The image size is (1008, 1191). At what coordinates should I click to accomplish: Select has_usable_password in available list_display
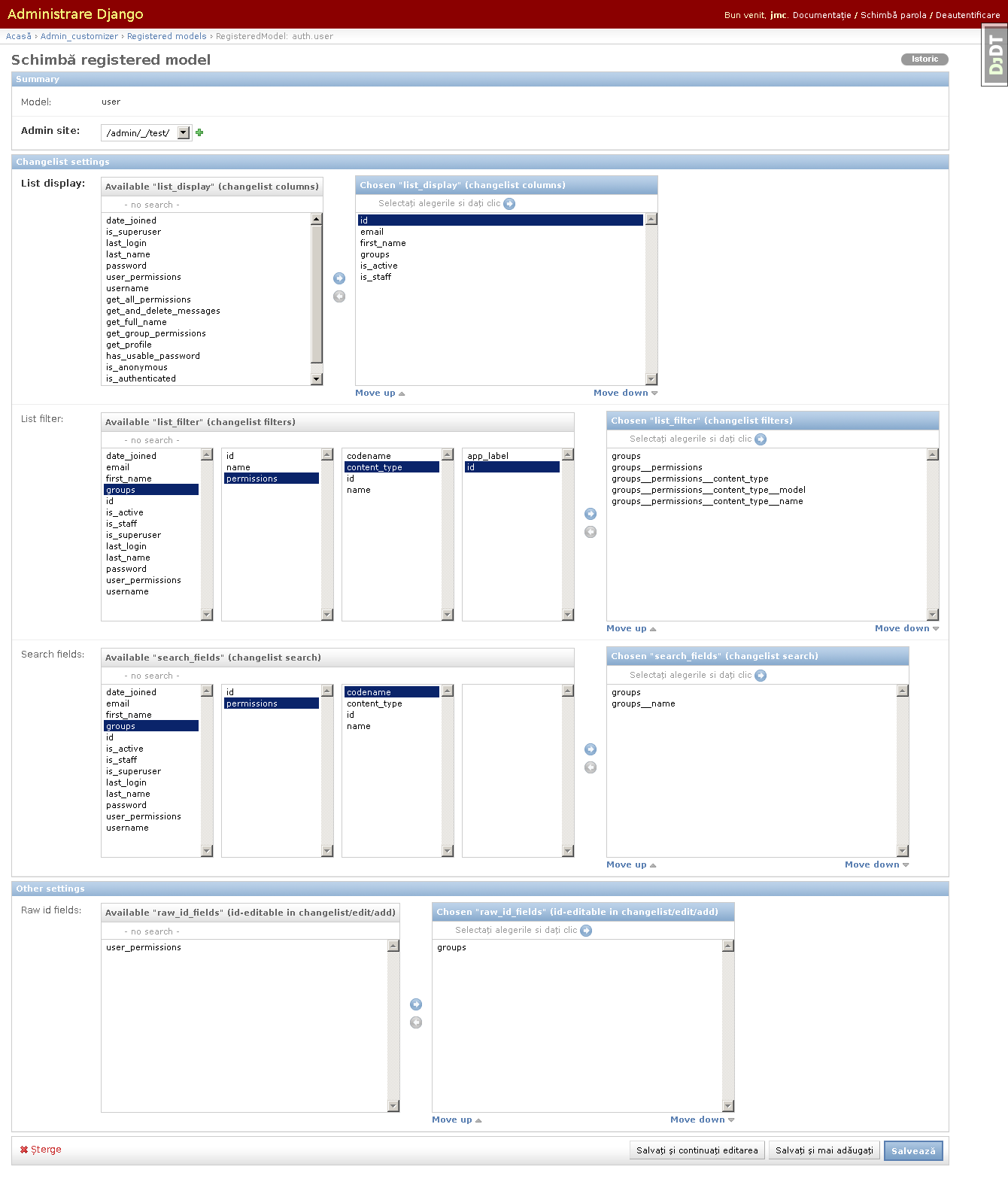pos(207,356)
